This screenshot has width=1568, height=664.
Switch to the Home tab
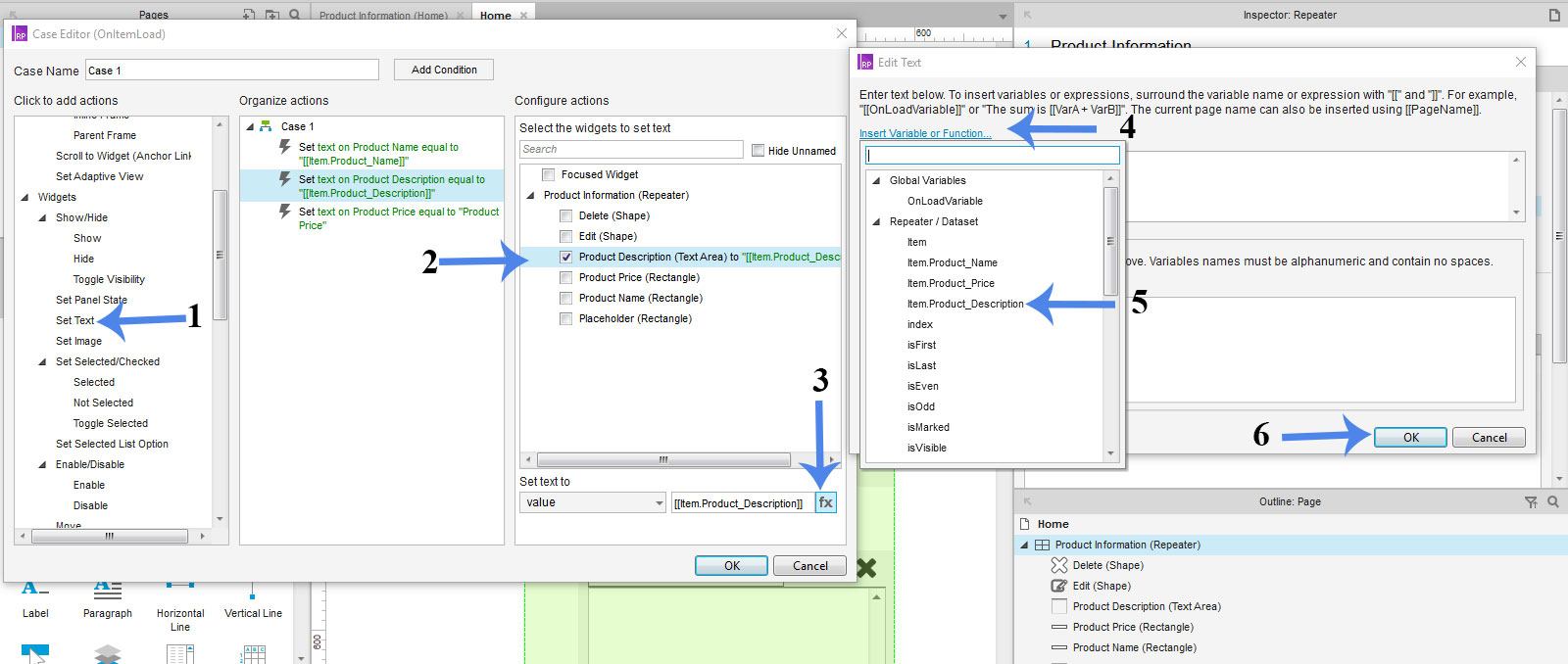[x=496, y=15]
